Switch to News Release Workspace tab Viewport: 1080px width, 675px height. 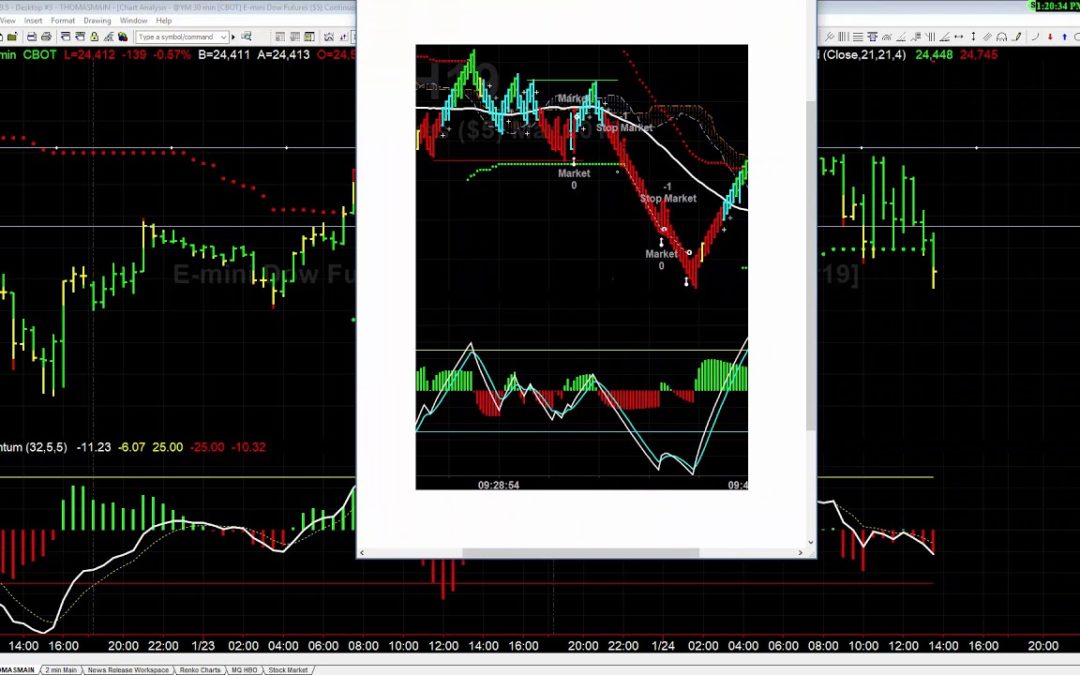pos(129,670)
